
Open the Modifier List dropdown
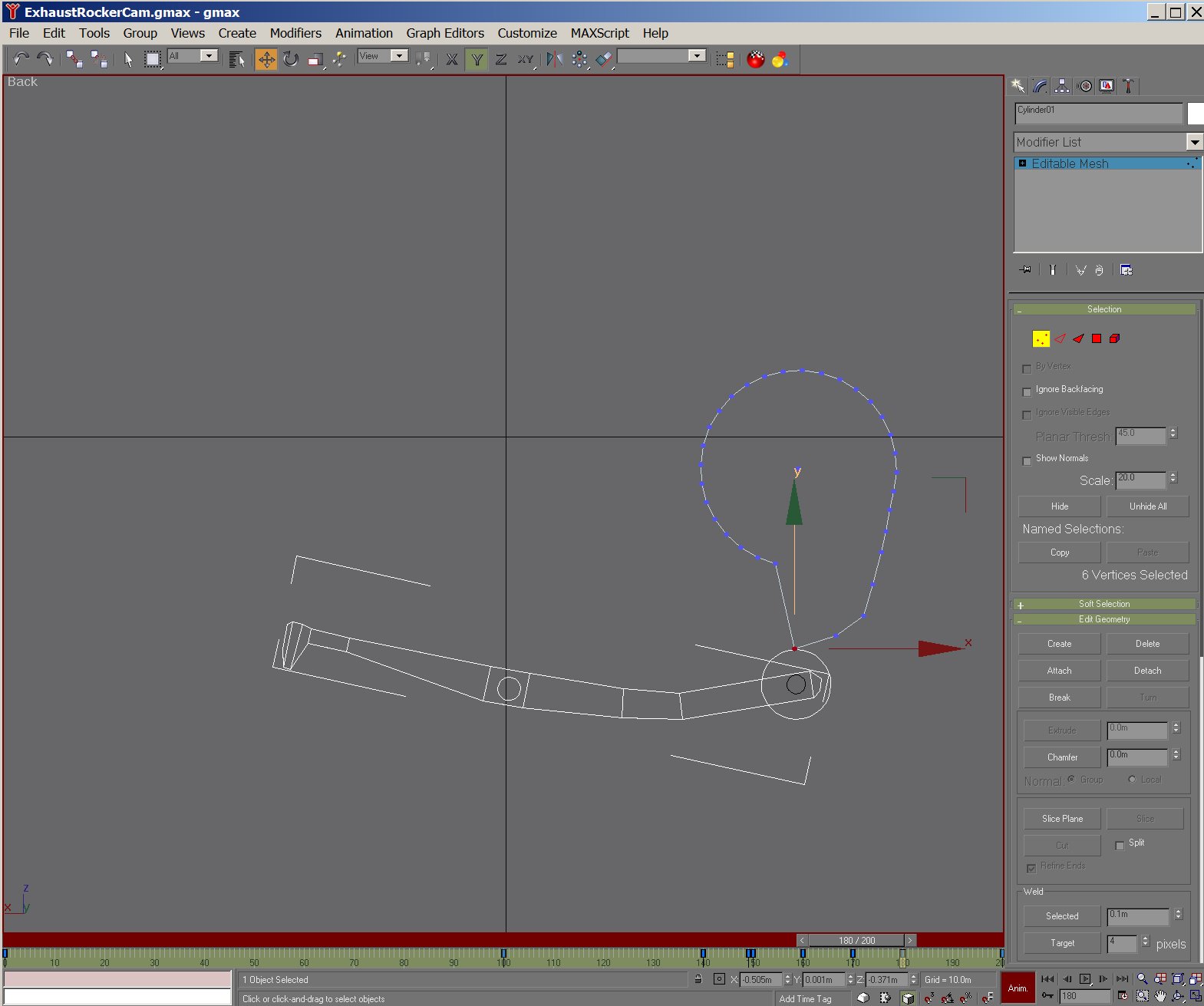pyautogui.click(x=1194, y=142)
